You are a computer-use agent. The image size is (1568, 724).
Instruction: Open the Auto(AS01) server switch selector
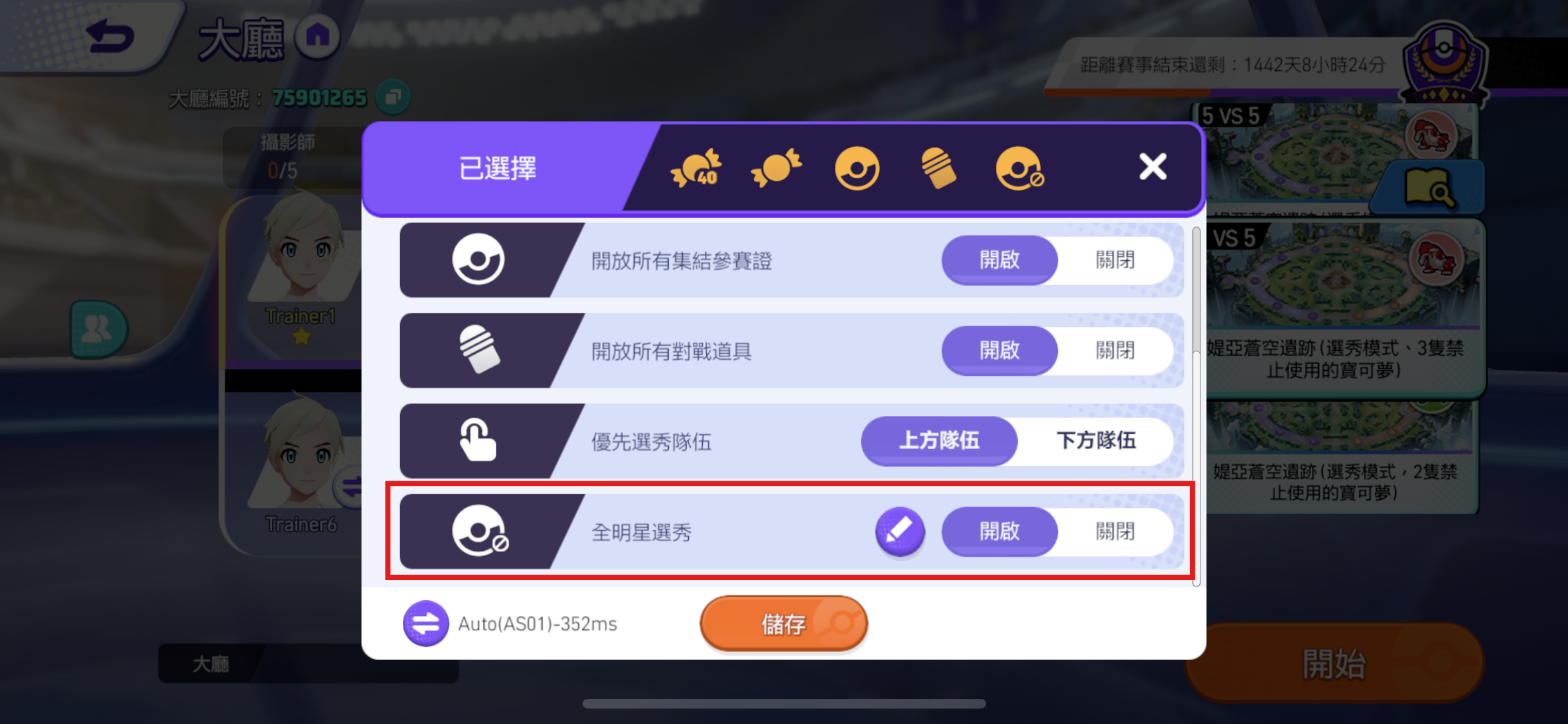tap(425, 624)
